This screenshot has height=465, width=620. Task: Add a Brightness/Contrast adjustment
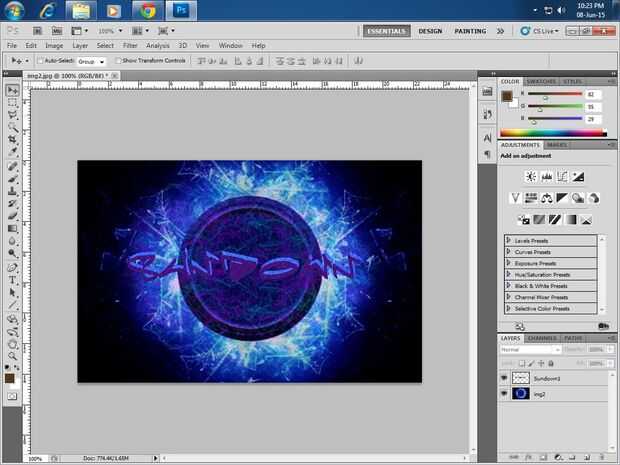point(531,177)
